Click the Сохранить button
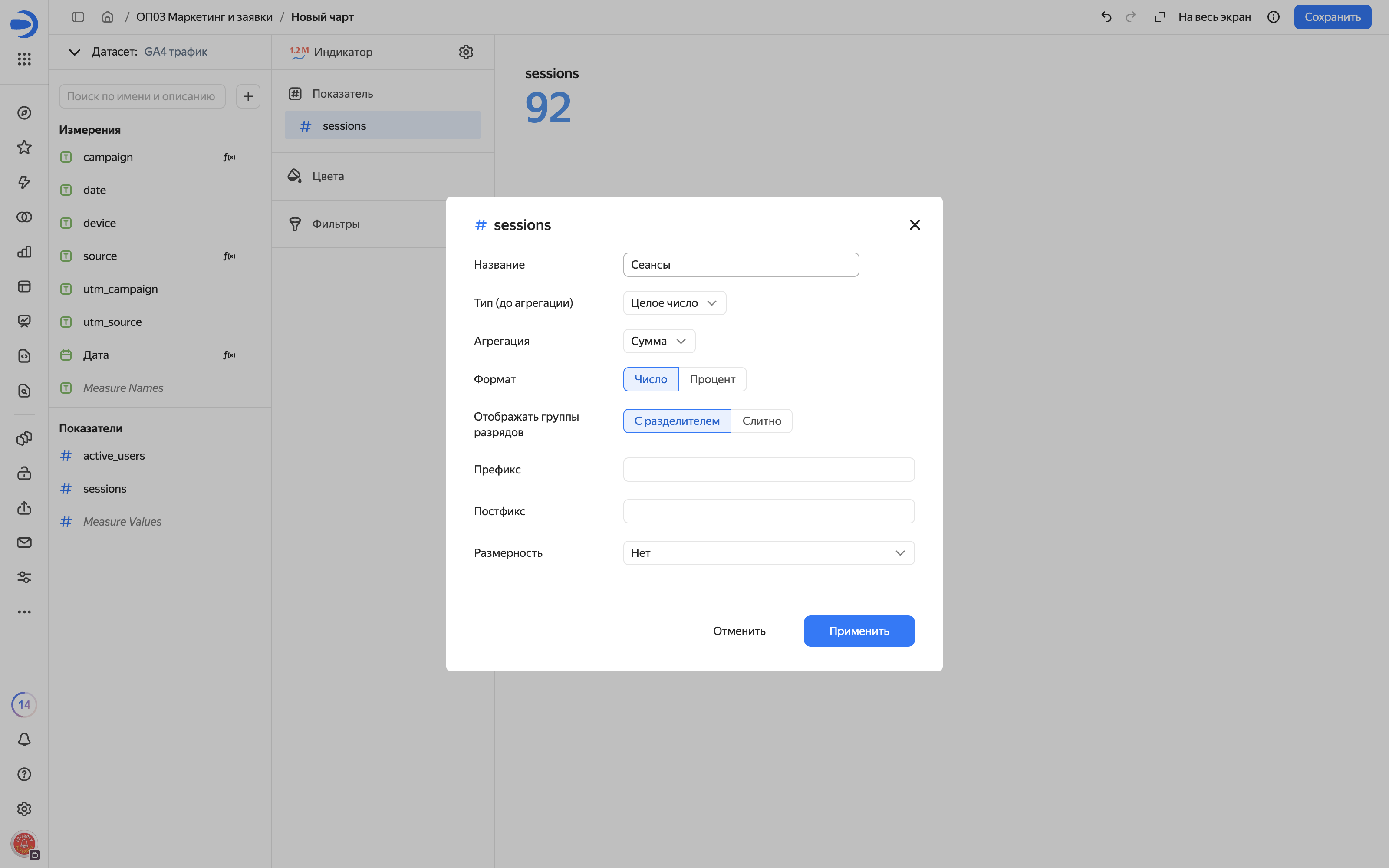This screenshot has height=868, width=1389. [x=1332, y=17]
